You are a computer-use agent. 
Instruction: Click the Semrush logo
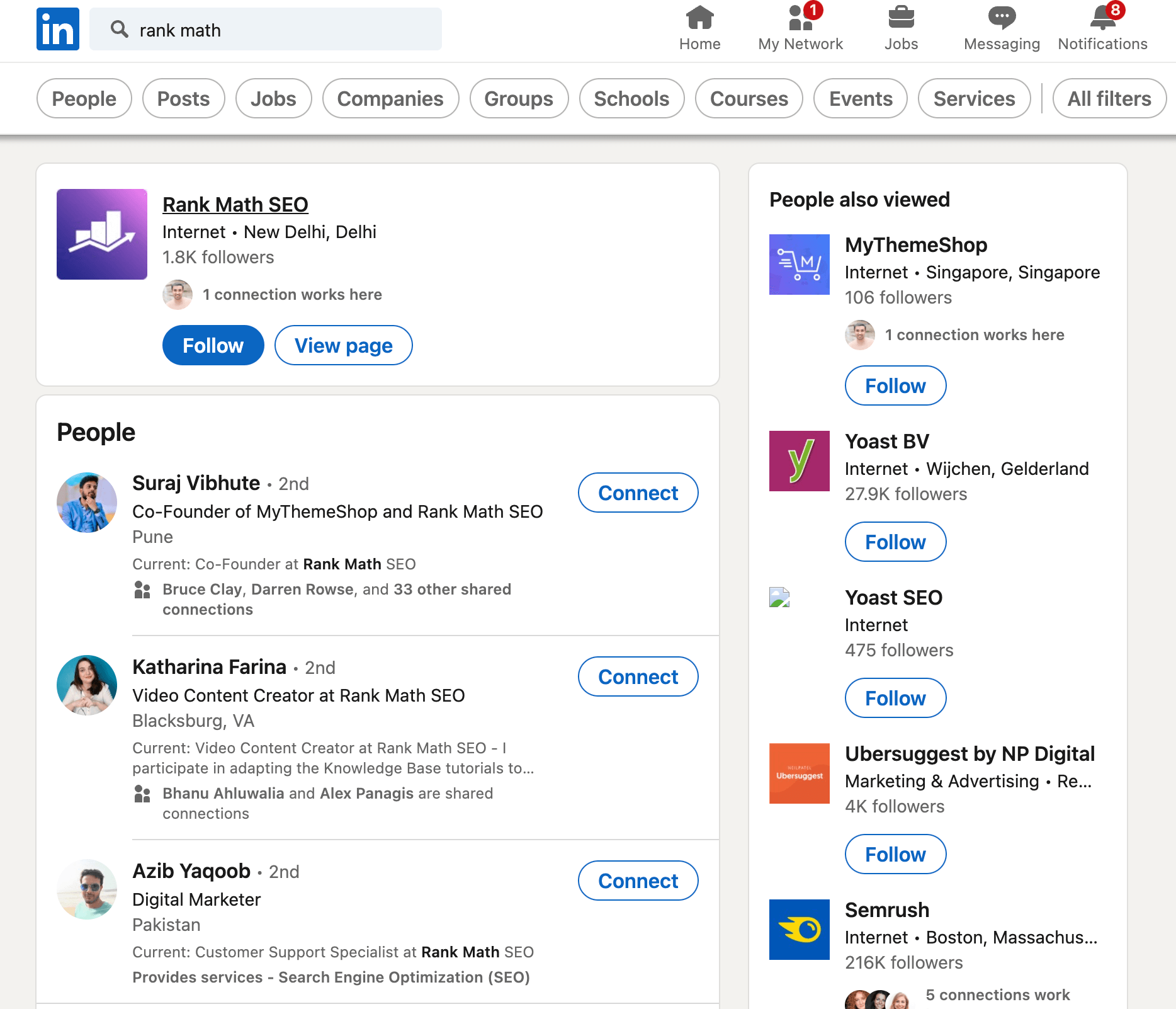[800, 930]
